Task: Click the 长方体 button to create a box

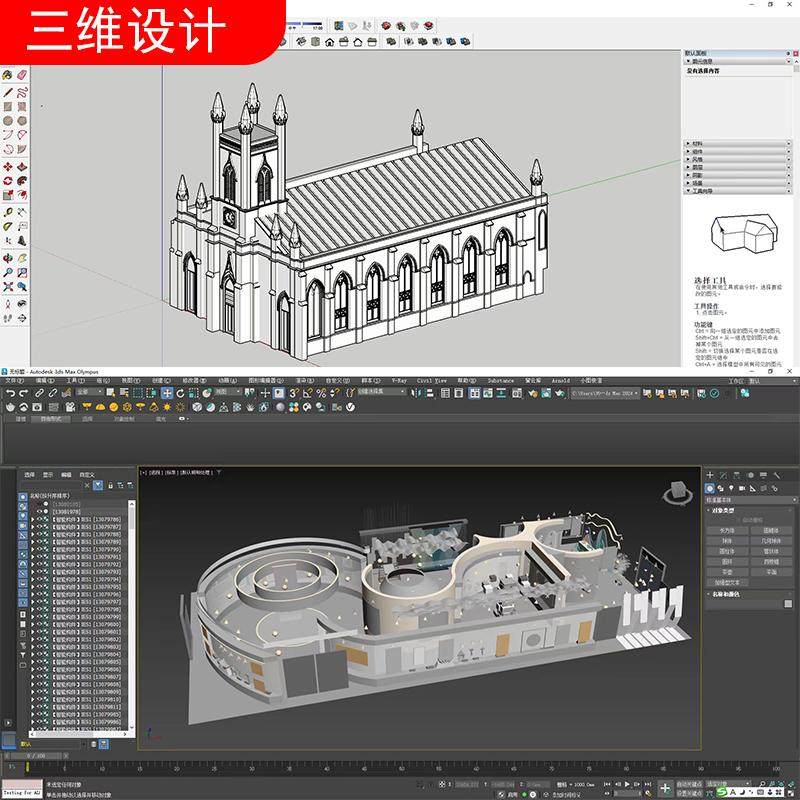Action: tap(726, 530)
